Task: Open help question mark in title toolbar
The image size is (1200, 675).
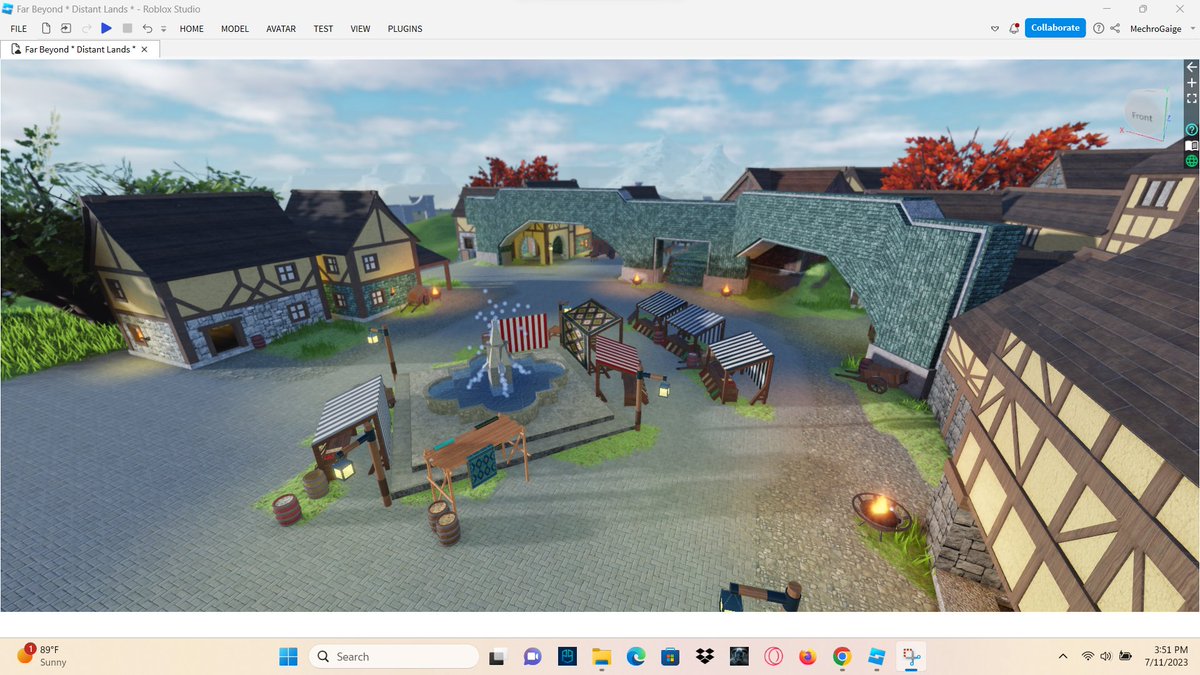Action: 1099,29
